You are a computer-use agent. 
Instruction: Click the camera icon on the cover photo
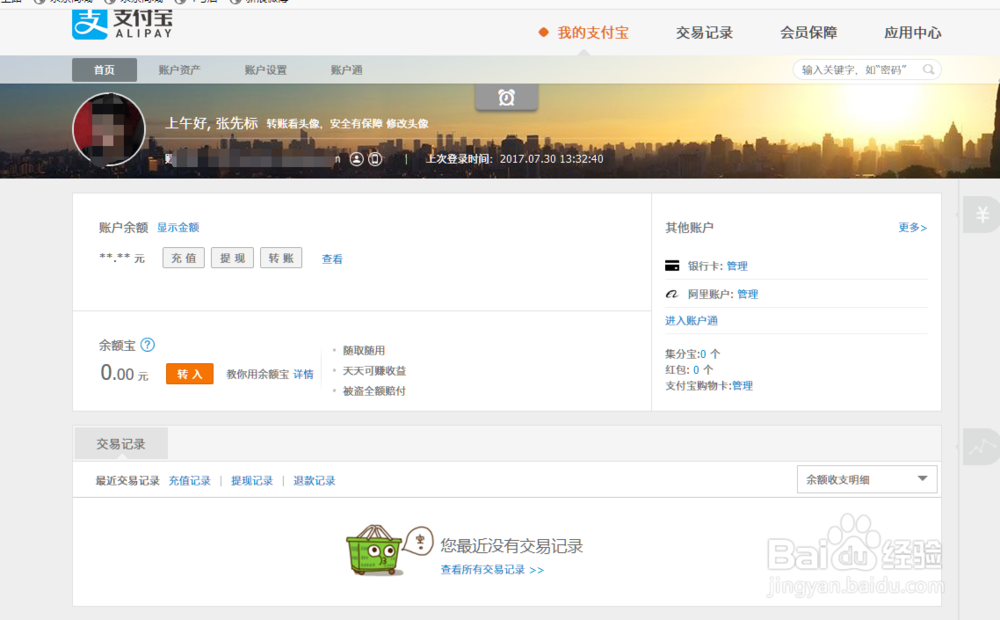pos(506,97)
